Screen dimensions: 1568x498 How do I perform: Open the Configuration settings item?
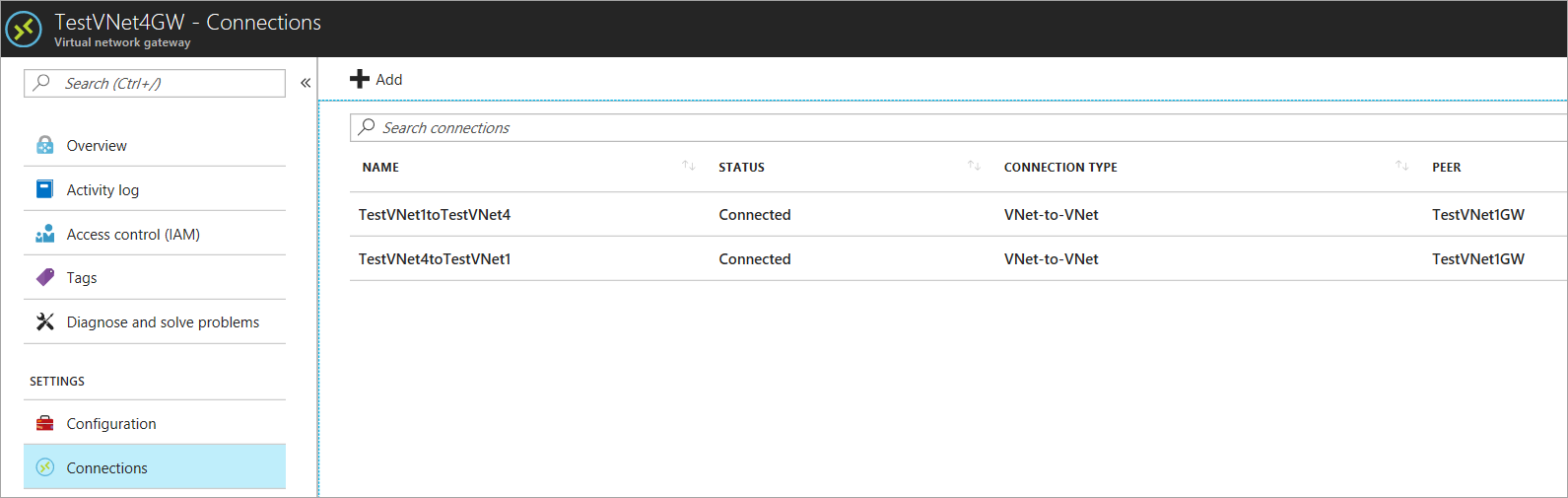tap(155, 423)
